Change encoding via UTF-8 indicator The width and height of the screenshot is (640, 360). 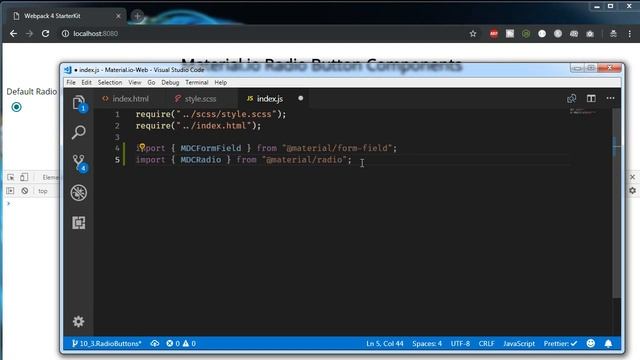pos(460,344)
